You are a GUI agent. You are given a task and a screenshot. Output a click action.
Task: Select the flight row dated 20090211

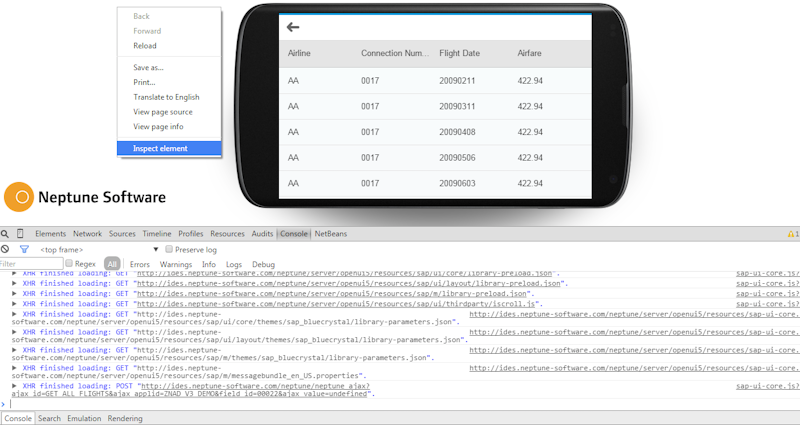tap(435, 81)
